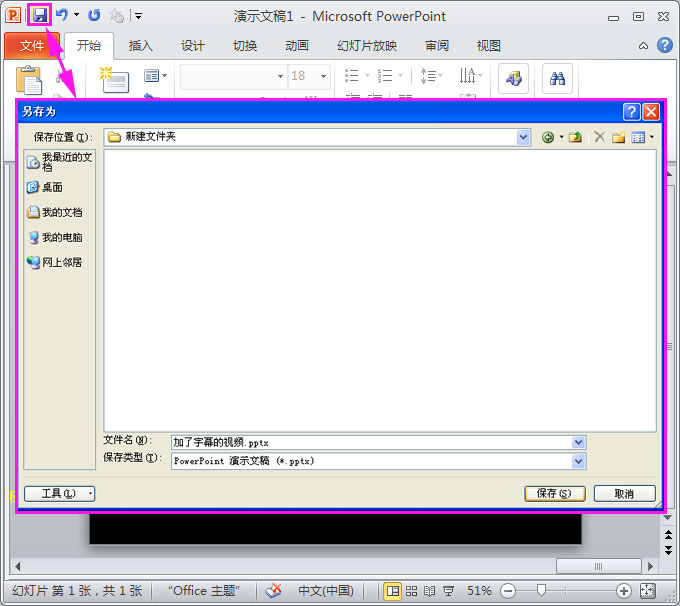Switch to Reading view icon
The width and height of the screenshot is (680, 606).
click(429, 591)
